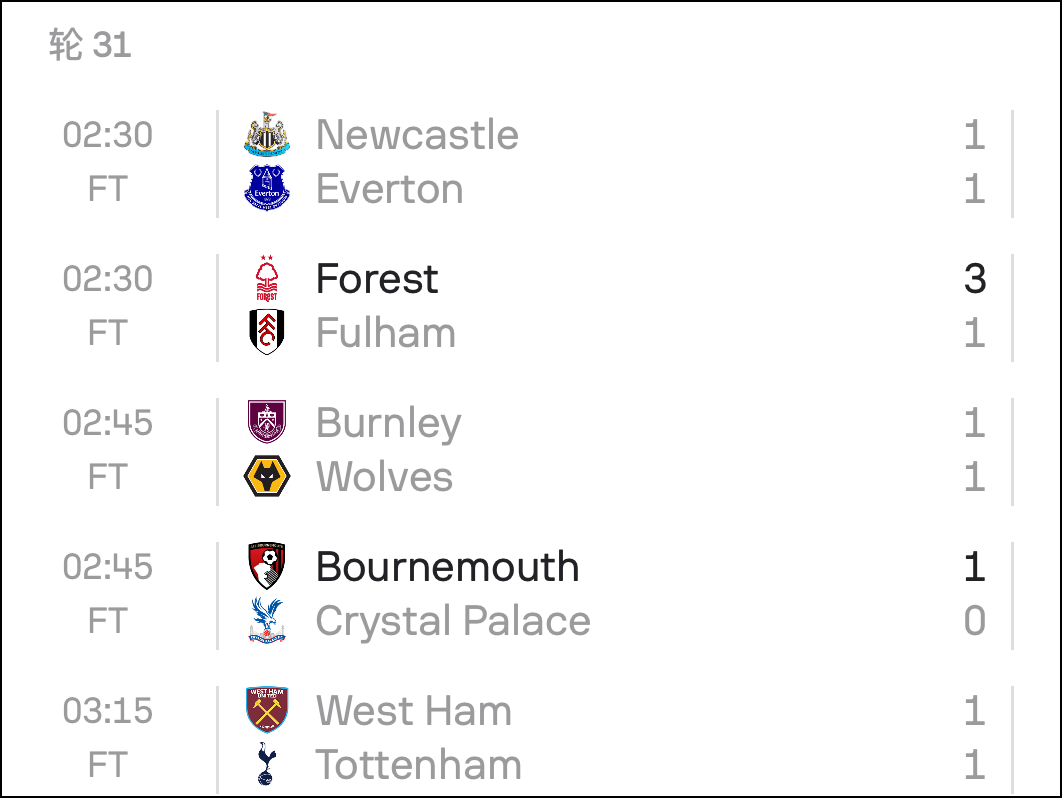Click the FT status under Burnley's 02:45
This screenshot has width=1062, height=798.
click(x=108, y=476)
